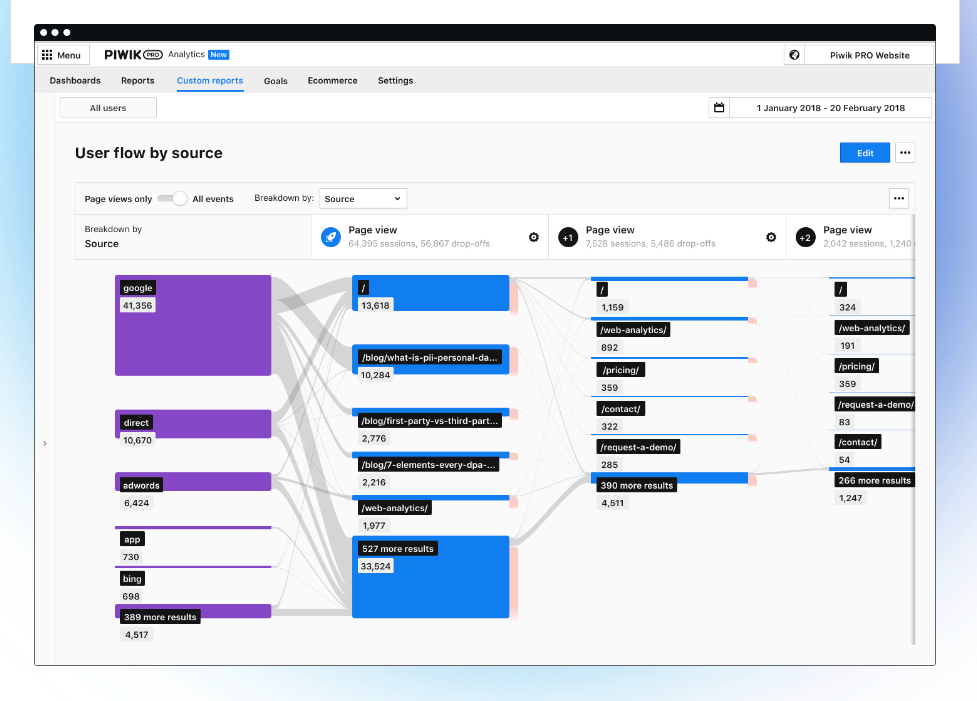
Task: Open the All users segment selector
Action: [108, 108]
